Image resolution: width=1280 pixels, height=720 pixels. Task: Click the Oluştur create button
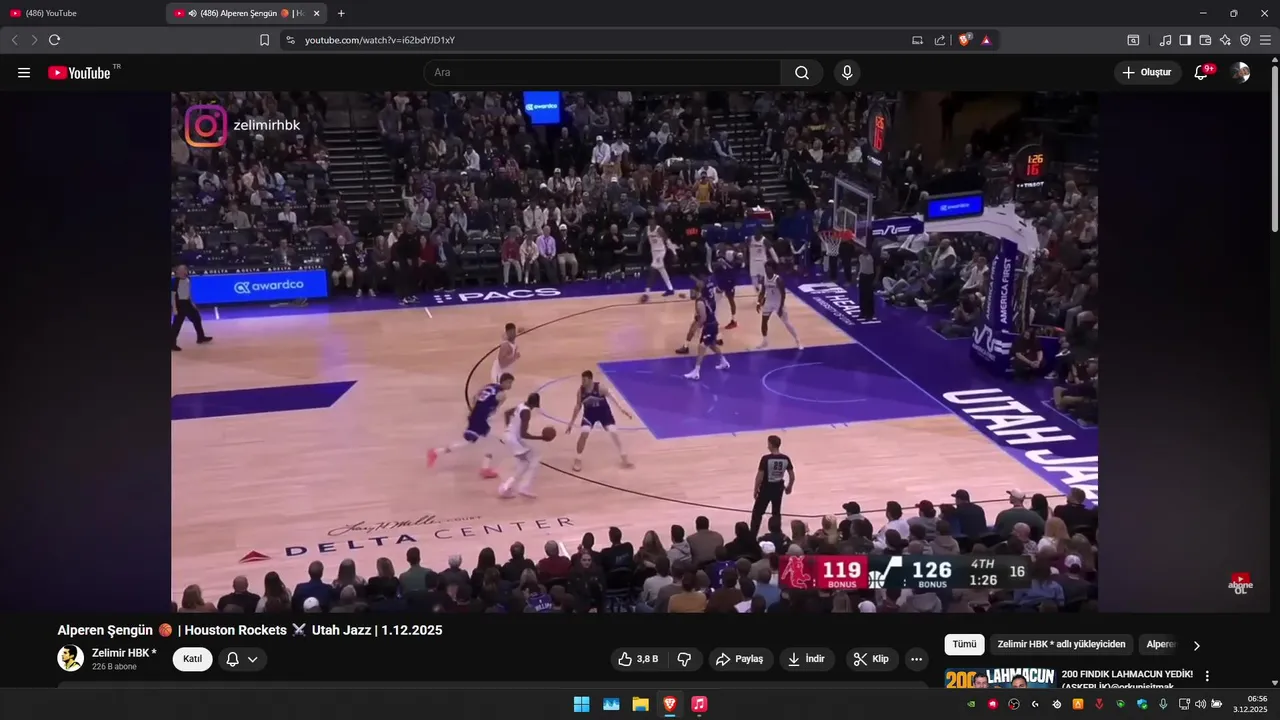click(x=1147, y=72)
